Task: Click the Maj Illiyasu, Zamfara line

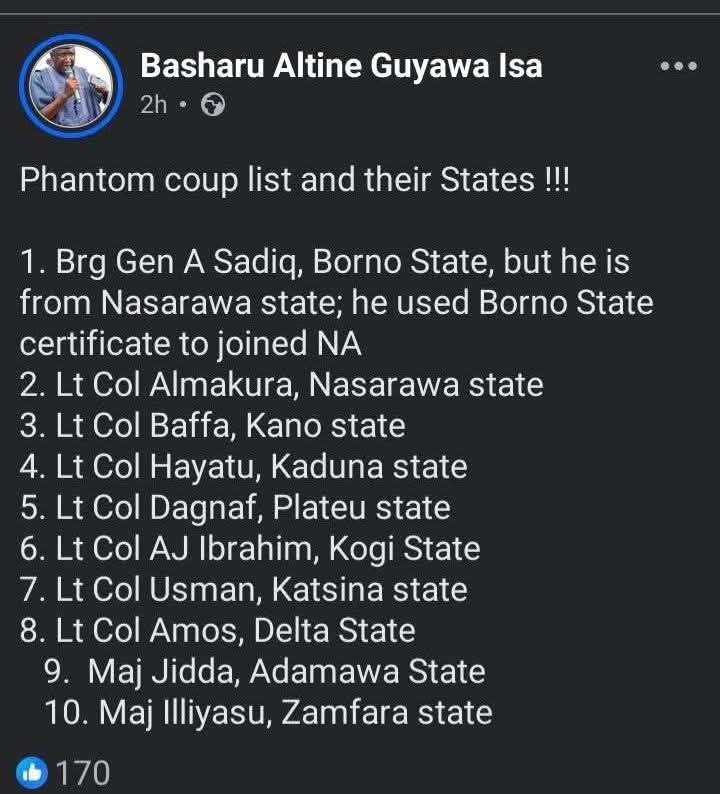Action: (268, 712)
